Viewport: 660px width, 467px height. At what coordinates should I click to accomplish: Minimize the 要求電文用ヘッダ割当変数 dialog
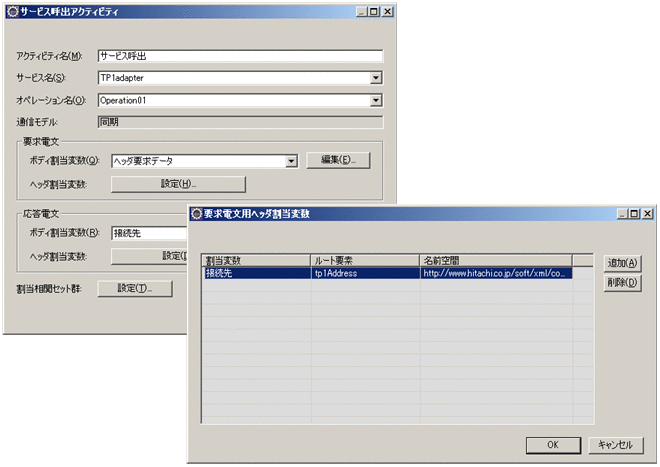tap(623, 214)
